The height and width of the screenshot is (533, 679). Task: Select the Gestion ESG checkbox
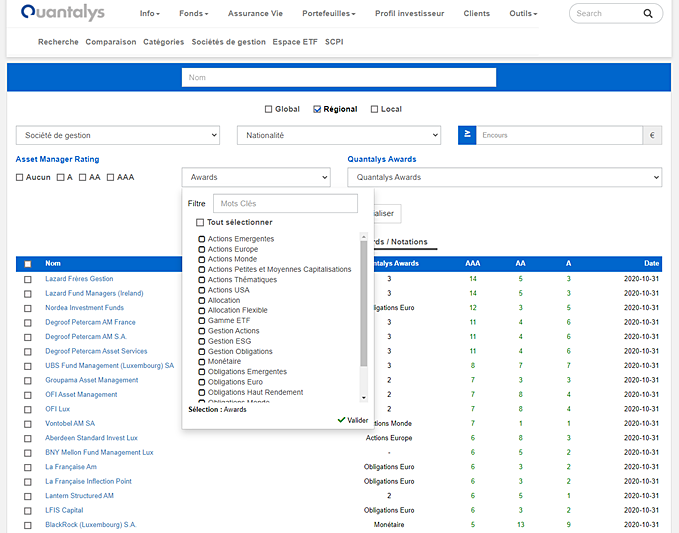click(201, 341)
